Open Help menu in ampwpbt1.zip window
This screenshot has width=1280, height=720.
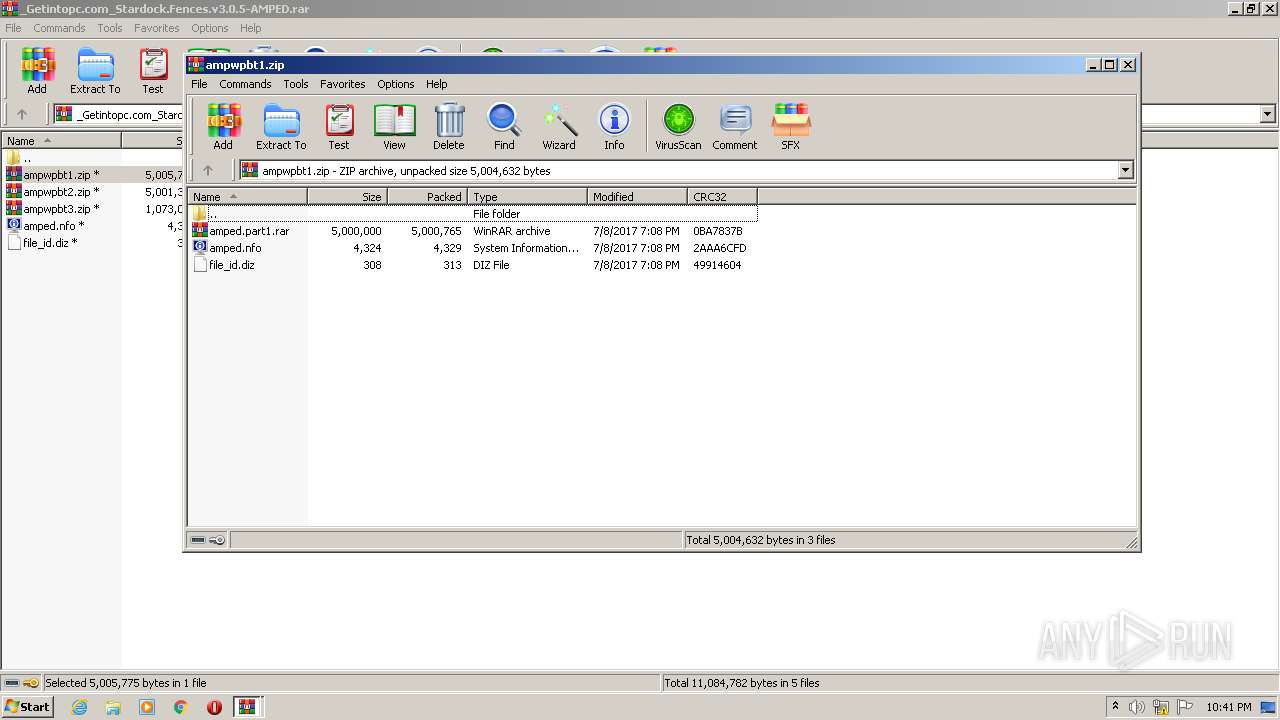tap(436, 84)
